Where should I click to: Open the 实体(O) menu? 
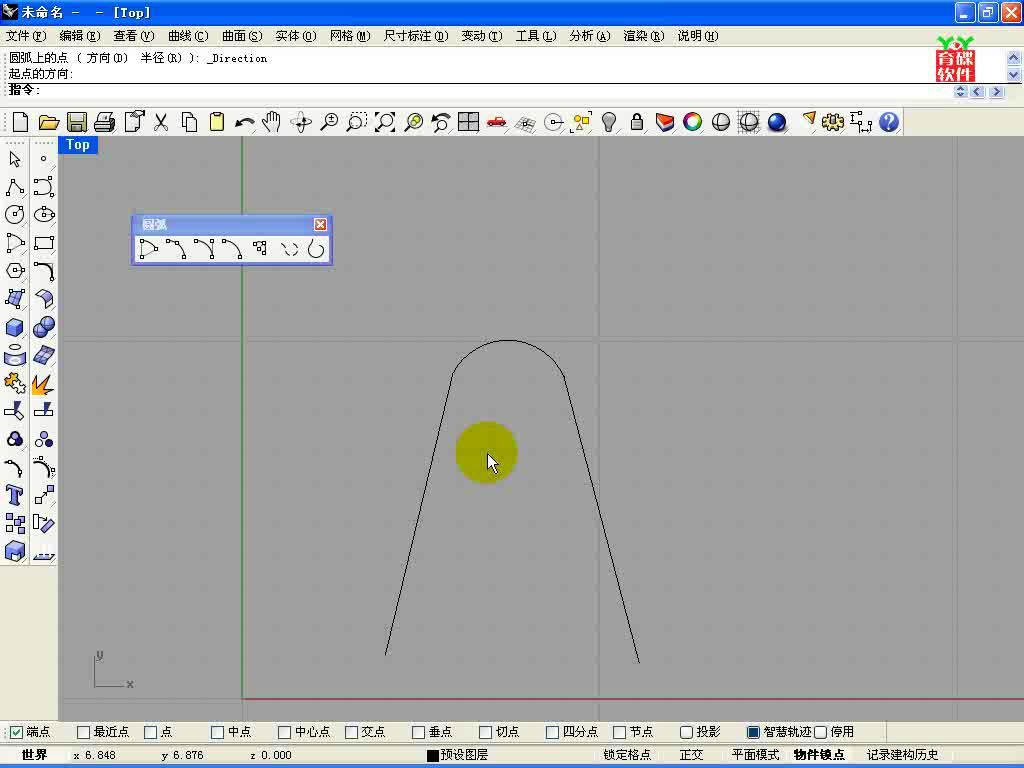click(x=296, y=36)
